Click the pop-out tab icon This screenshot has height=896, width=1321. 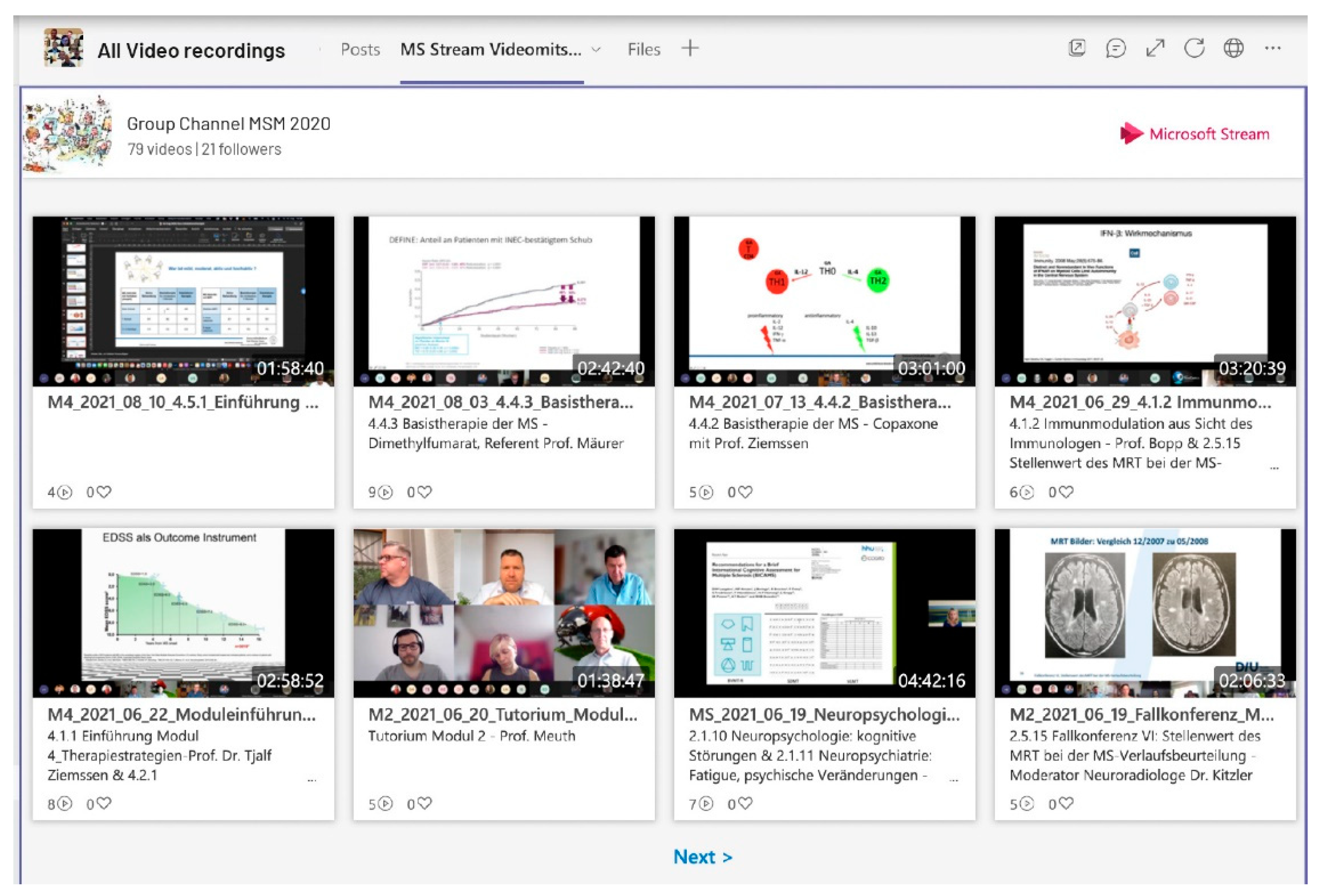pyautogui.click(x=1077, y=48)
